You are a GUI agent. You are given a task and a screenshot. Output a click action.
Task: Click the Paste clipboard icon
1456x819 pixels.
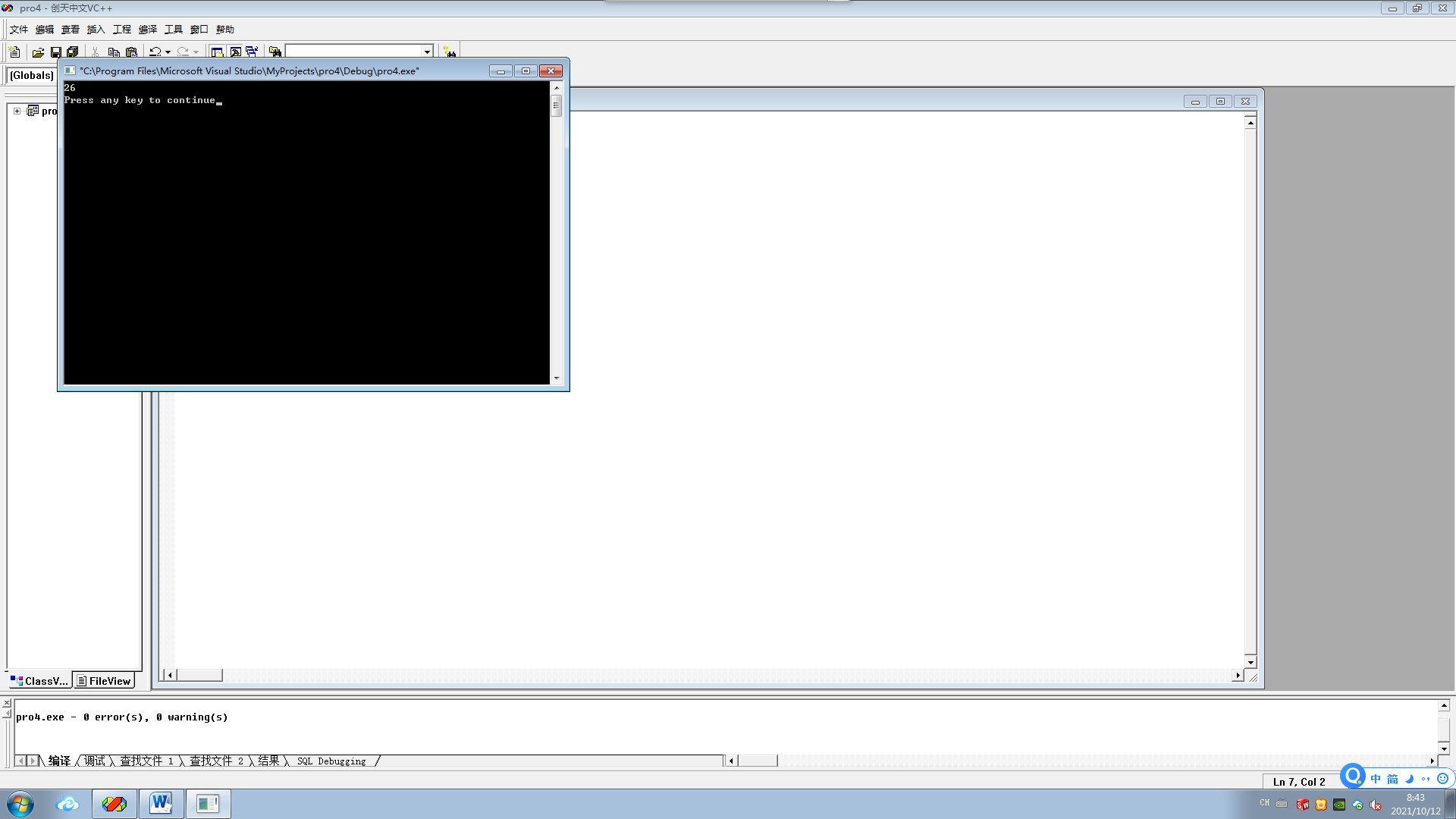131,52
